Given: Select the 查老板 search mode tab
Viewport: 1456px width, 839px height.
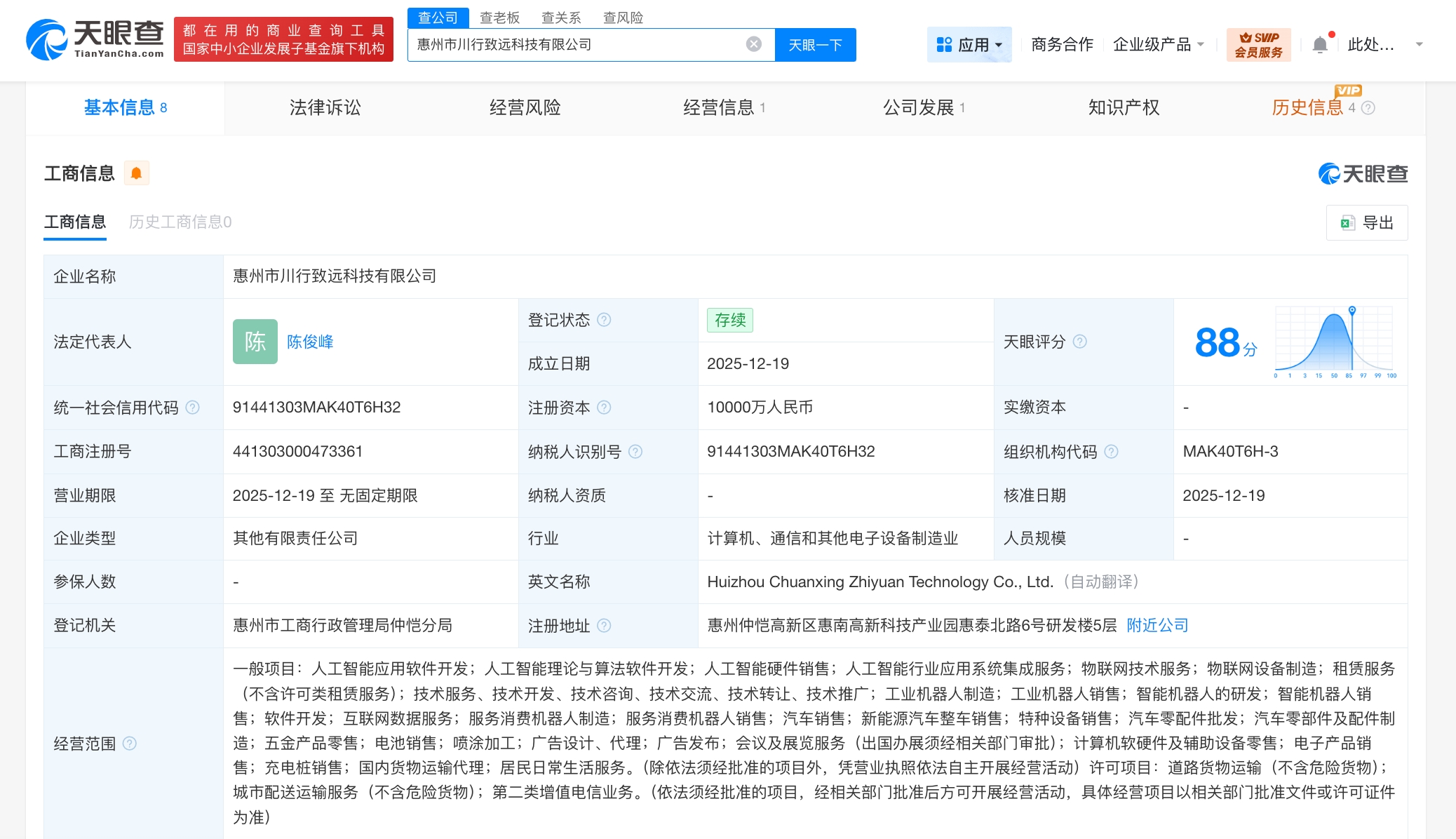Looking at the screenshot, I should click(x=499, y=18).
